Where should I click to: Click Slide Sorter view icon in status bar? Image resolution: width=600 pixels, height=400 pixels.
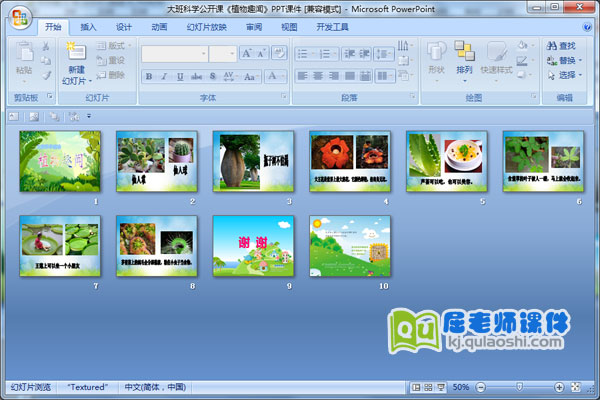(428, 387)
